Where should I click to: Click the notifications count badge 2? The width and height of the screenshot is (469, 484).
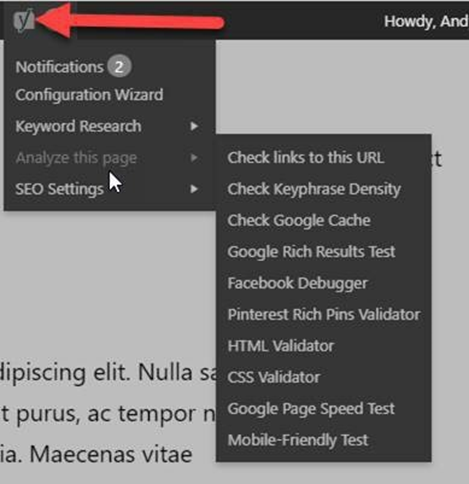119,67
